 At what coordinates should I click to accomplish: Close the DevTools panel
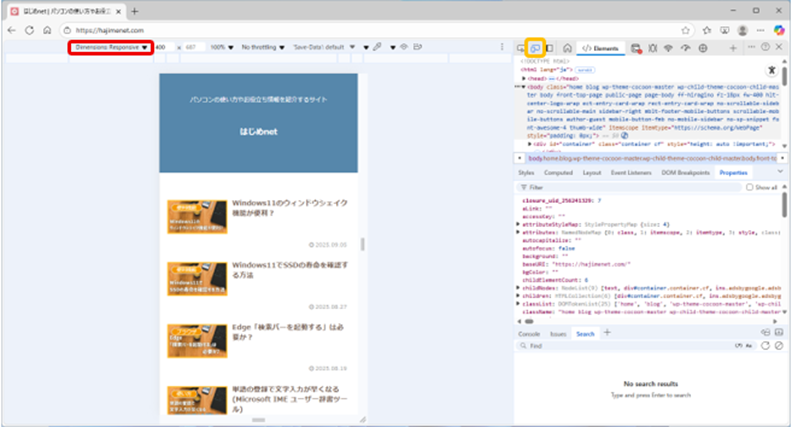[779, 47]
